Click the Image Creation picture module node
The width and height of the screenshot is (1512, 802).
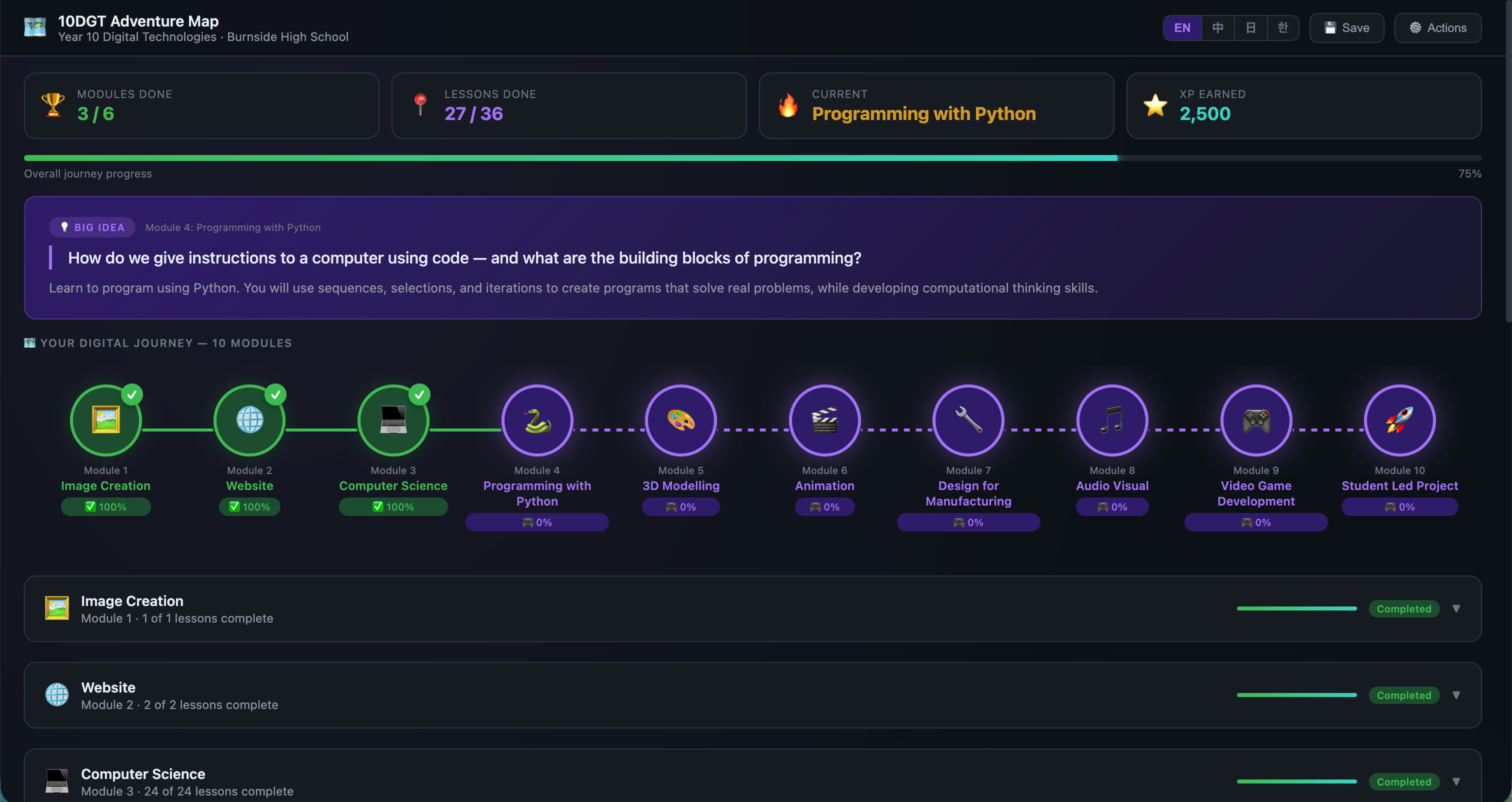point(105,420)
